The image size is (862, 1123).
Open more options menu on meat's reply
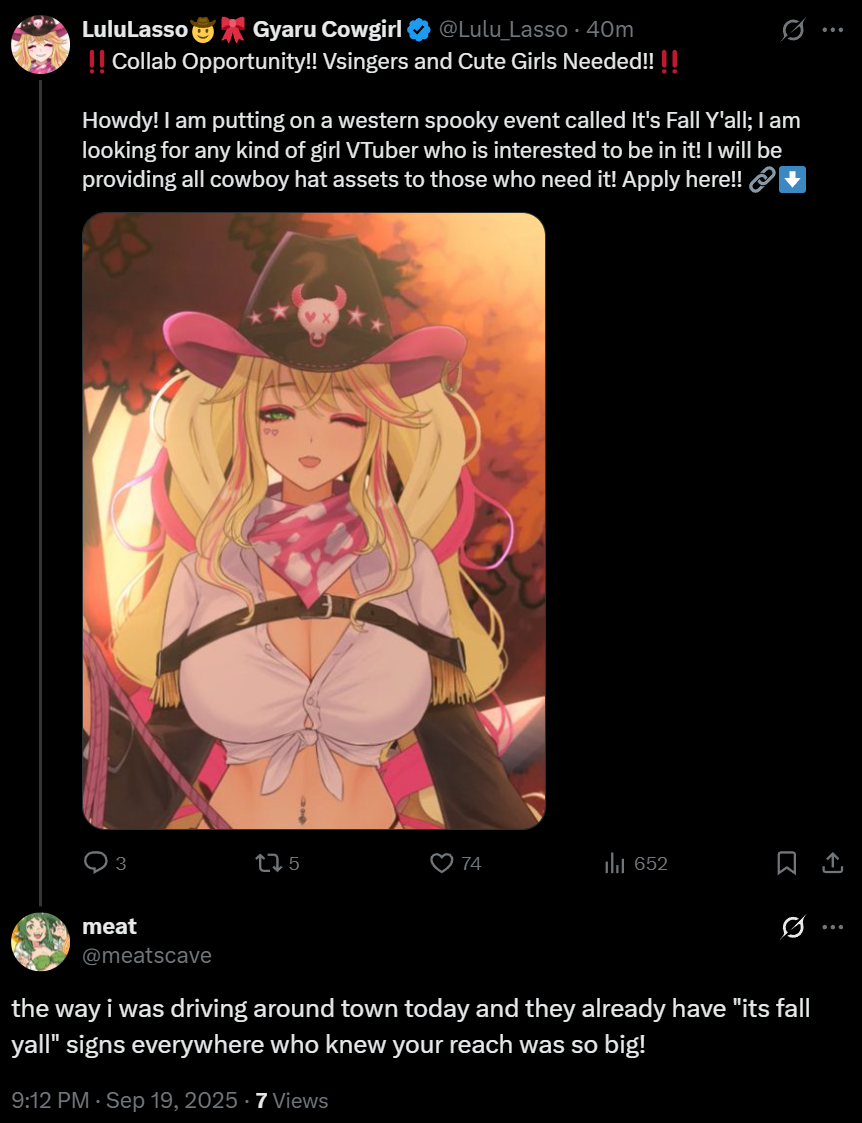833,927
